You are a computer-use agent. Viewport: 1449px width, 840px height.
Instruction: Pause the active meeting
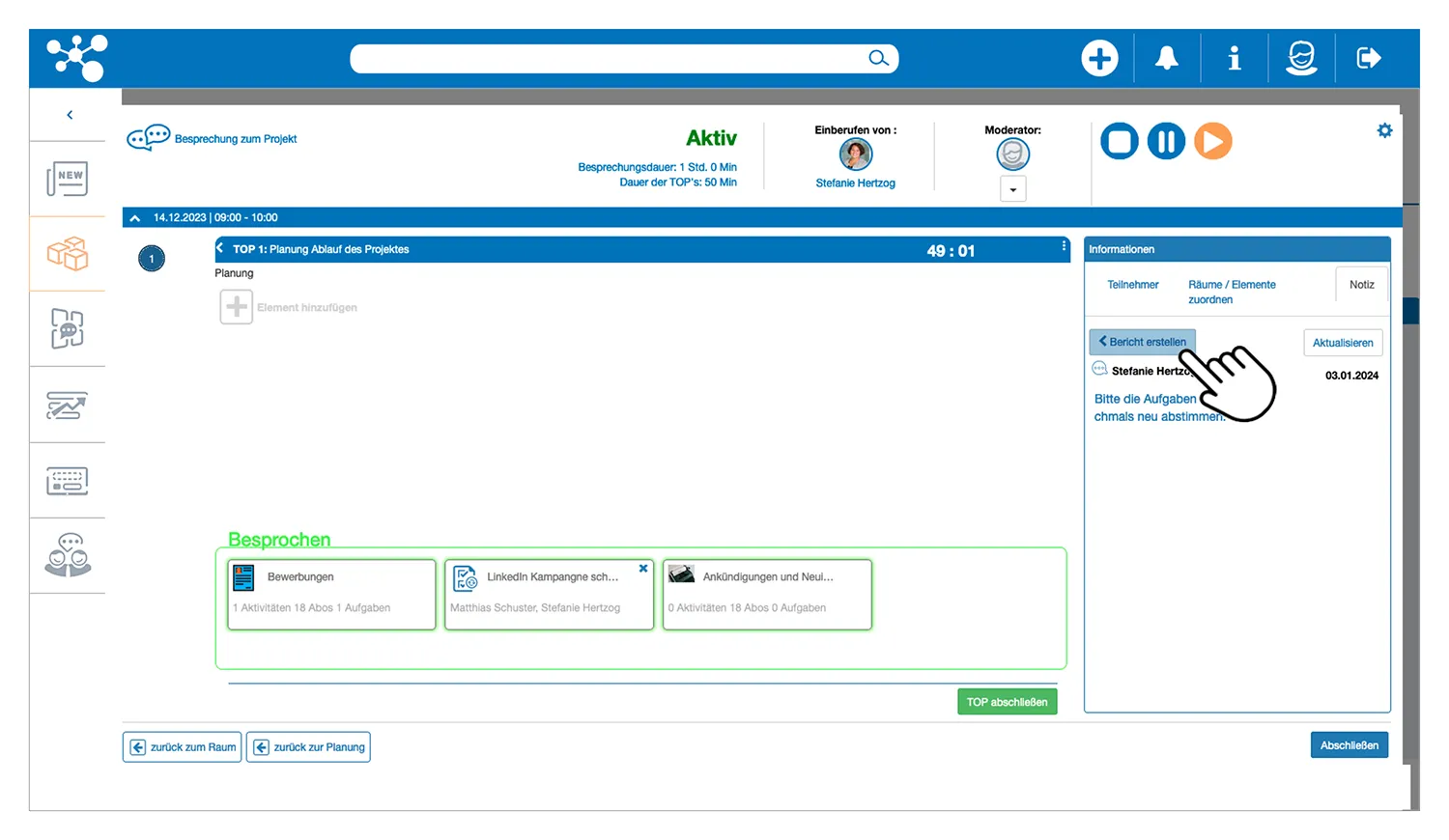tap(1166, 142)
